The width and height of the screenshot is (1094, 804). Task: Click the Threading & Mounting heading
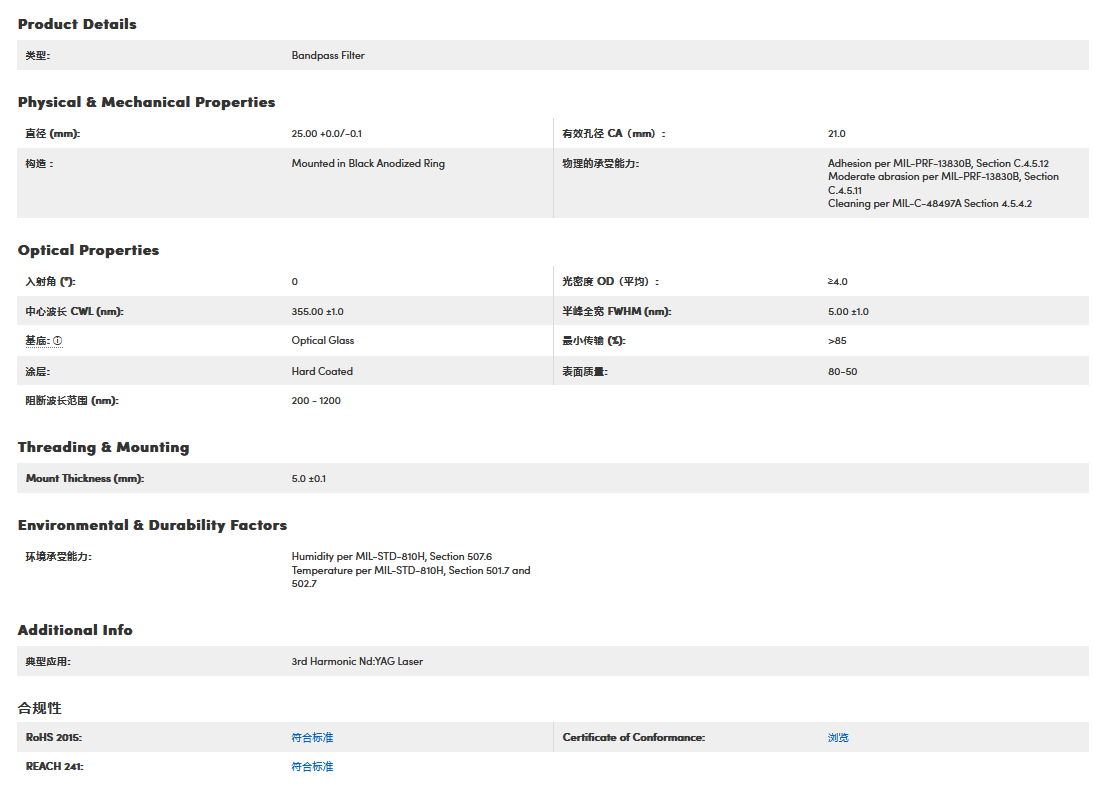[103, 447]
